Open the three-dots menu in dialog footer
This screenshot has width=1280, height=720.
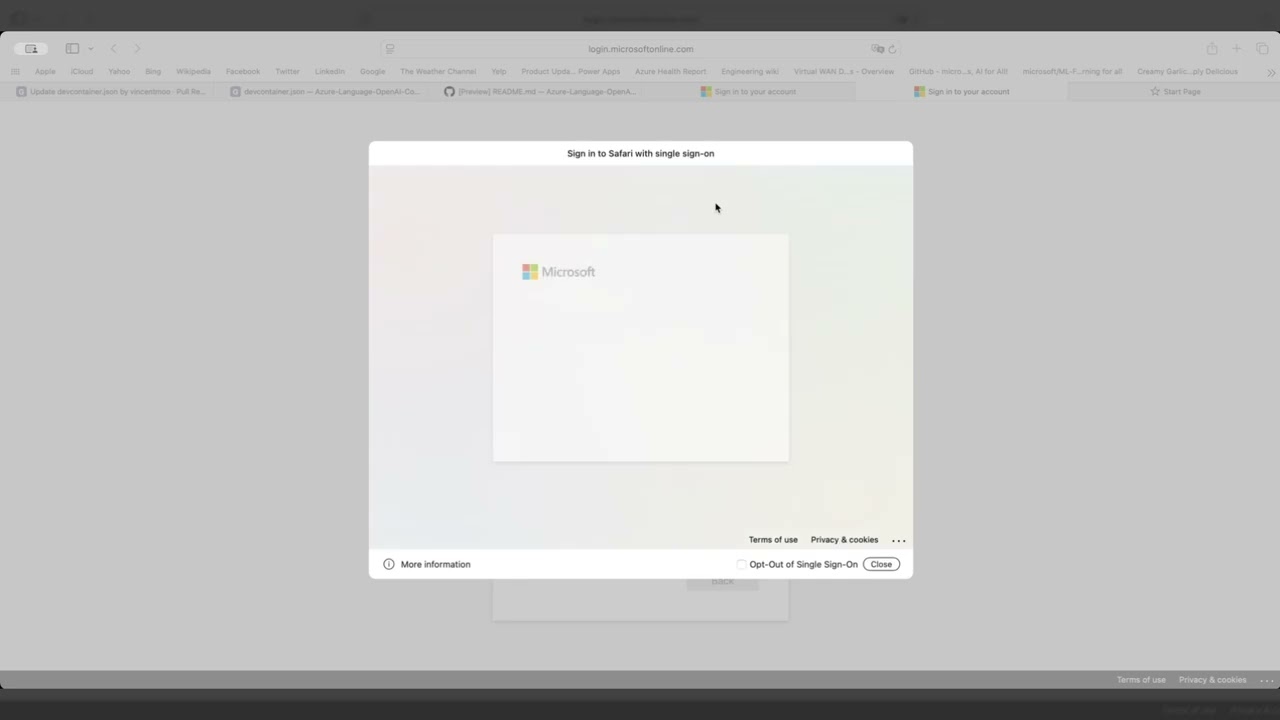point(899,540)
